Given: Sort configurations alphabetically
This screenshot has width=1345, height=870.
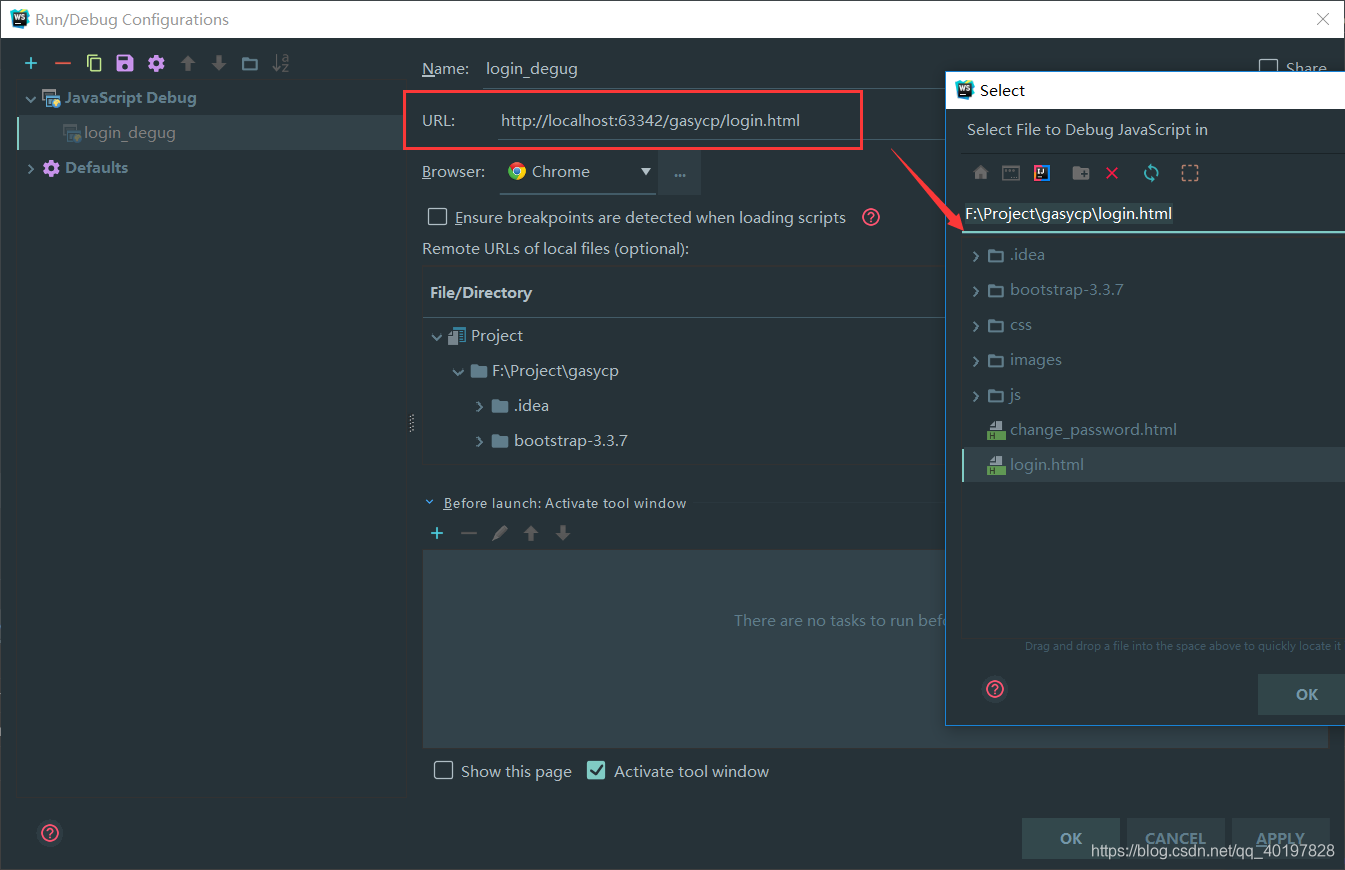Looking at the screenshot, I should pyautogui.click(x=280, y=62).
